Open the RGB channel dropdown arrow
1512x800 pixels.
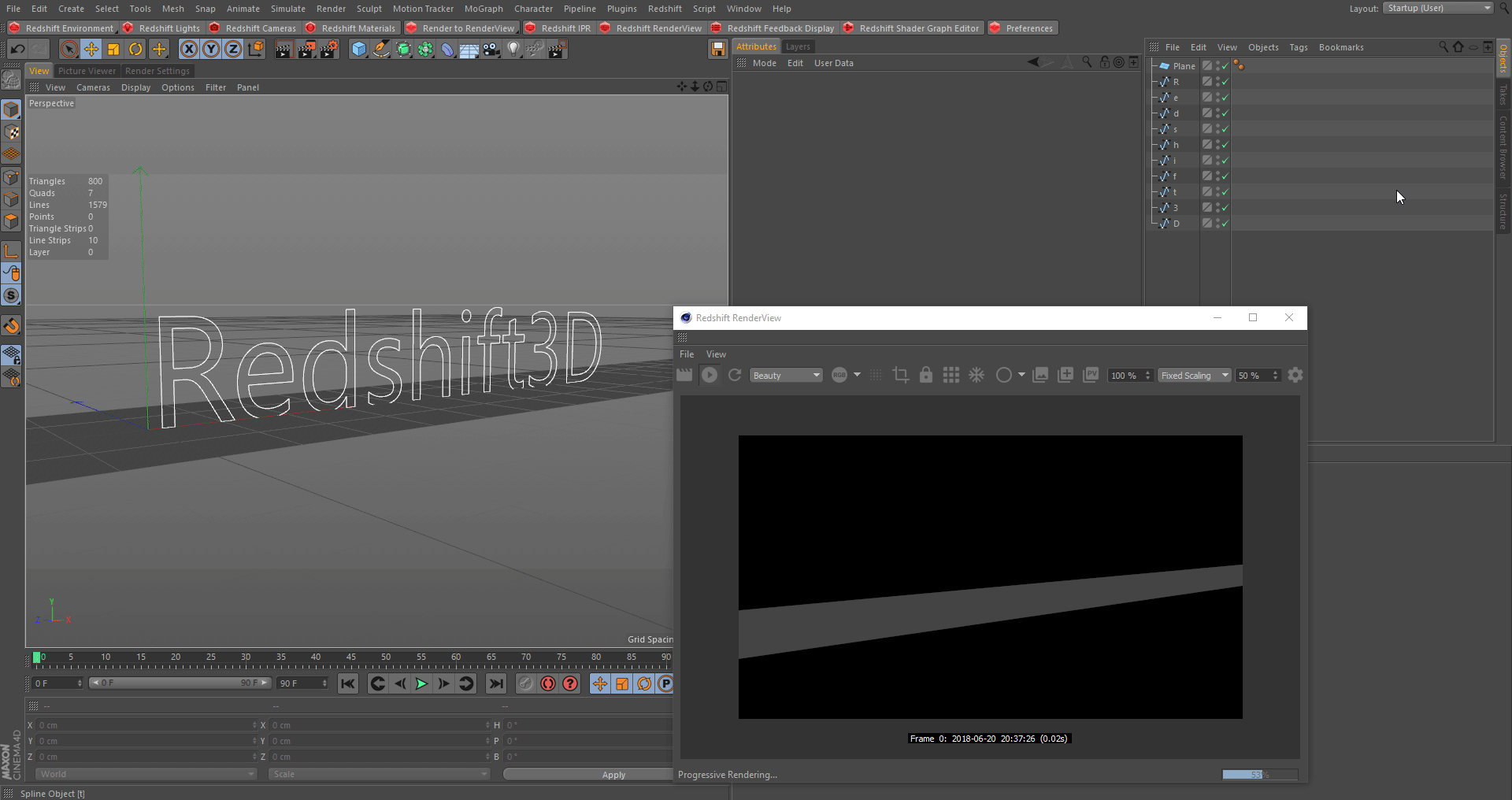[x=857, y=376]
